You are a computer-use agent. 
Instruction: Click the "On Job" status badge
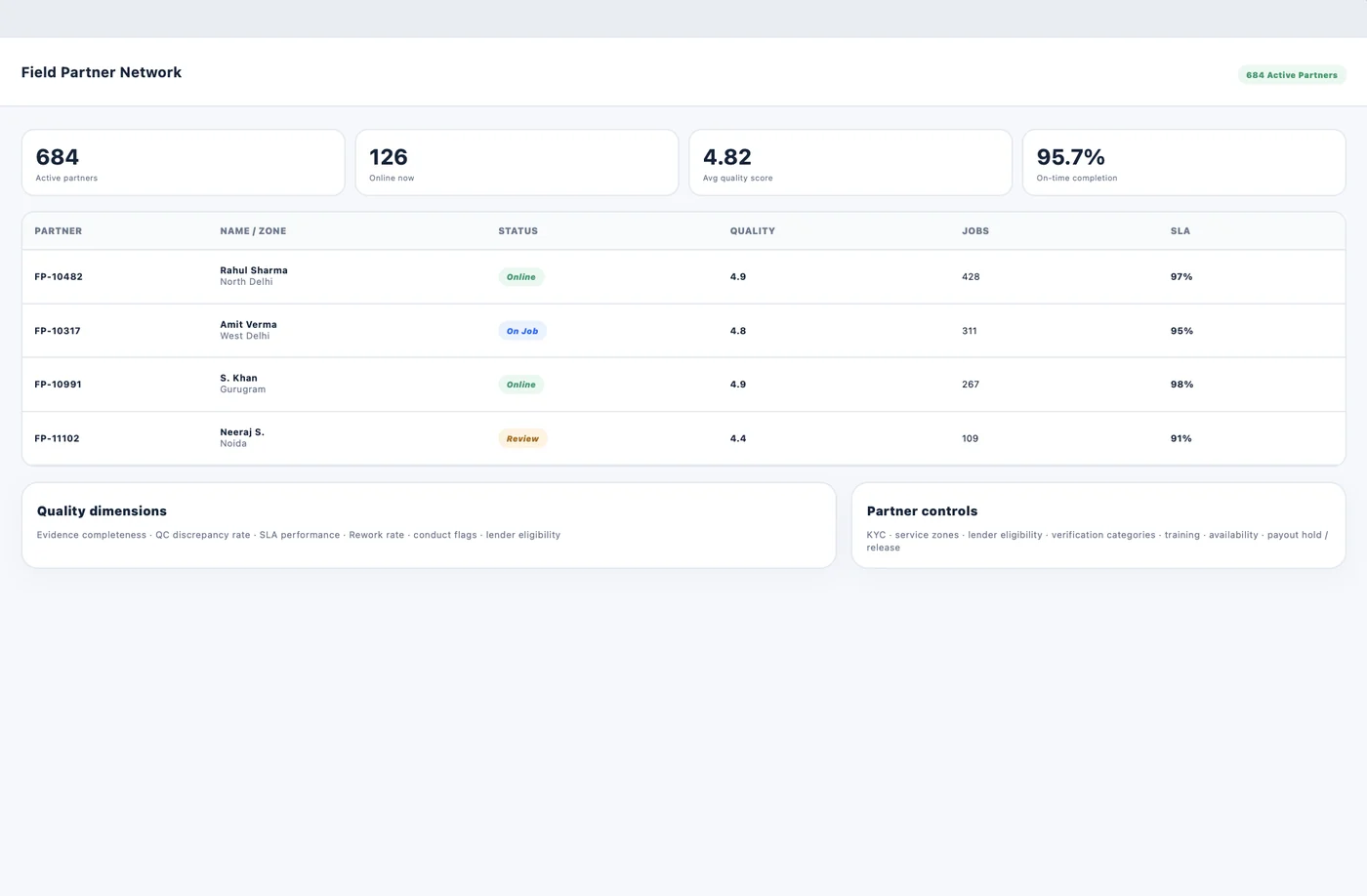522,331
